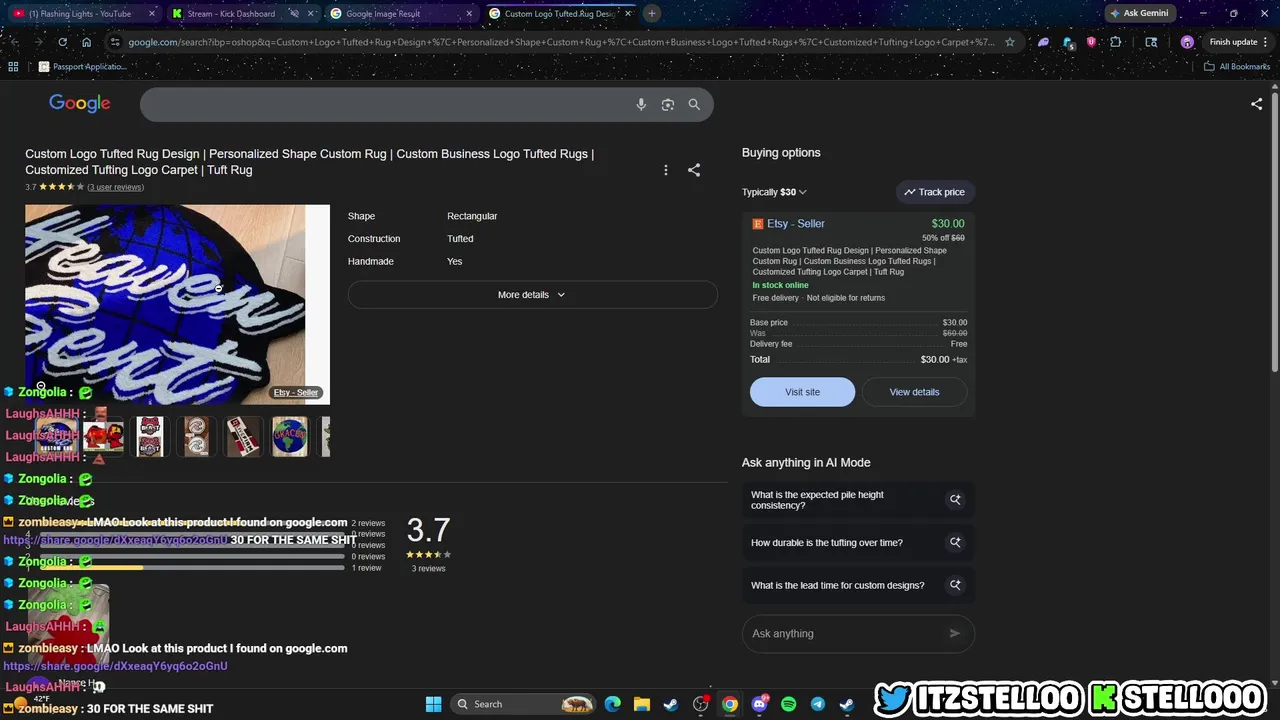
Task: Open Microsoft Edge from taskbar
Action: (613, 704)
